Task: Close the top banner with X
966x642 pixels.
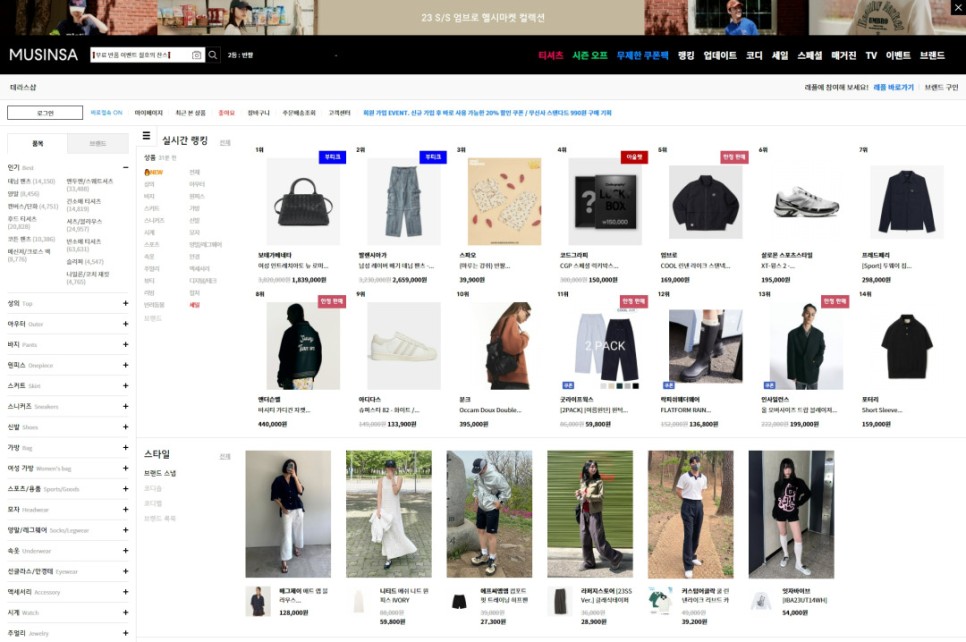Action: (x=957, y=7)
